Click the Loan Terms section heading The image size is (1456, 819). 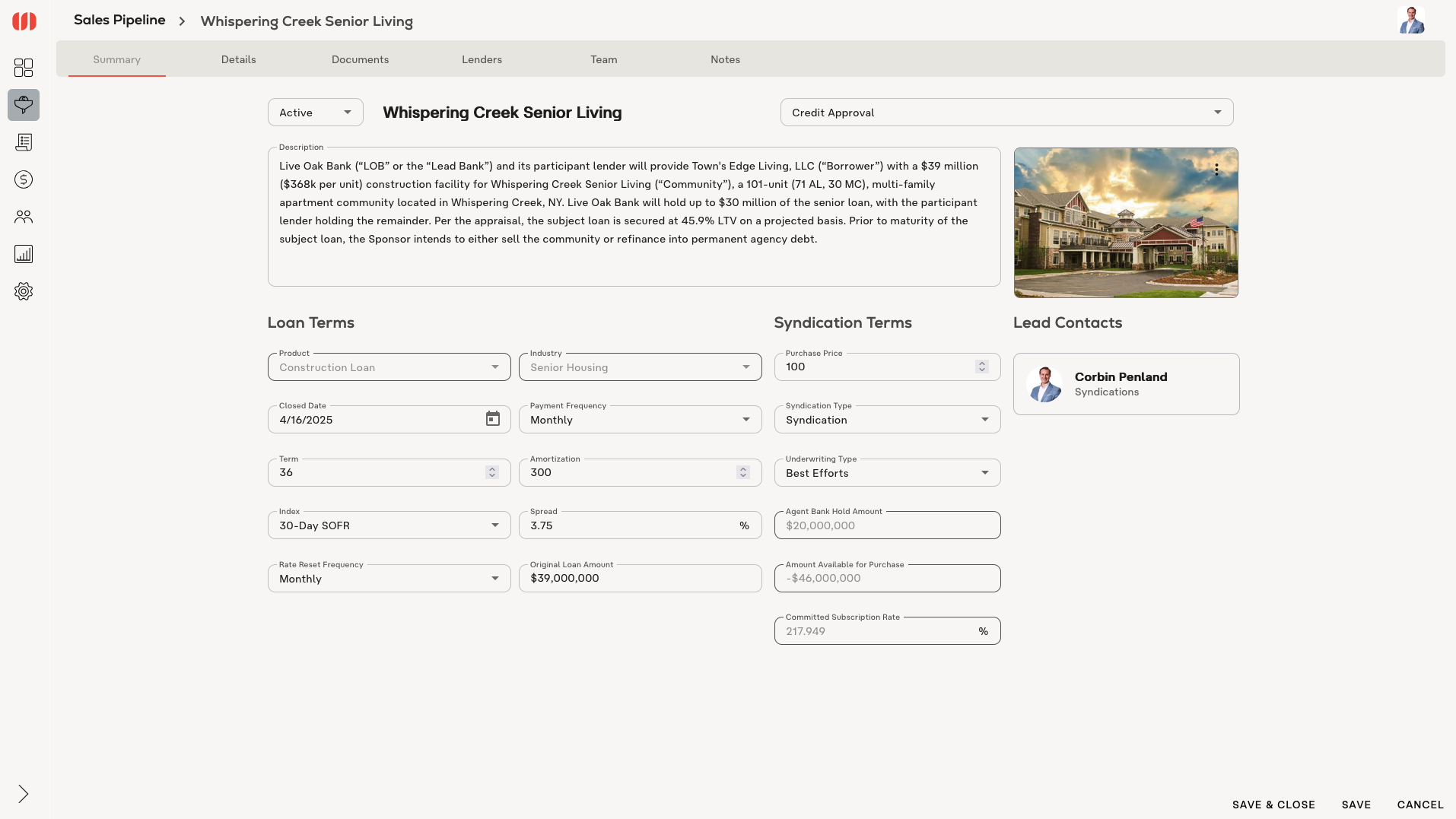click(311, 322)
